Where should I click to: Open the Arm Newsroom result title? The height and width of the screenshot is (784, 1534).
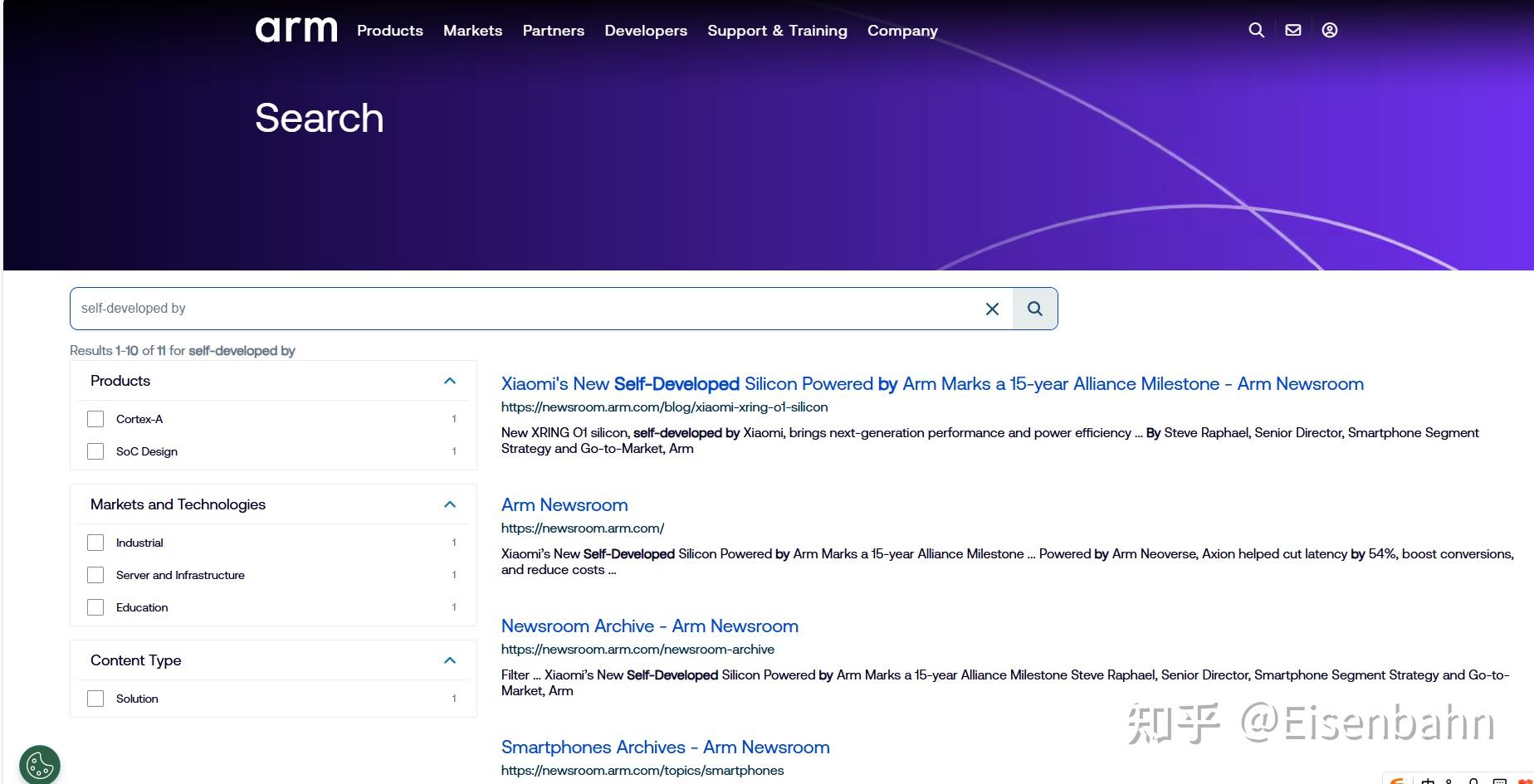[564, 505]
